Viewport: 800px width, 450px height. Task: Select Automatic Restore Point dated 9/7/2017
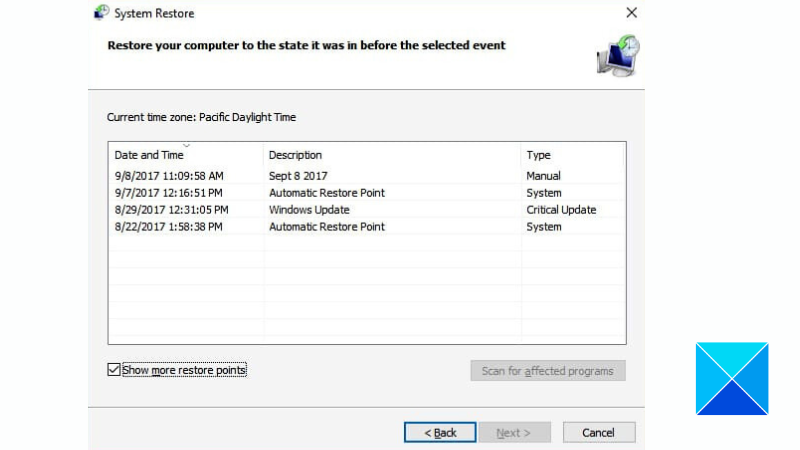(x=326, y=193)
